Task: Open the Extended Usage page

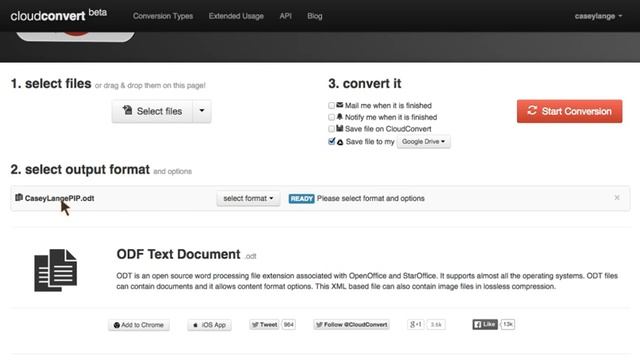Action: [236, 16]
